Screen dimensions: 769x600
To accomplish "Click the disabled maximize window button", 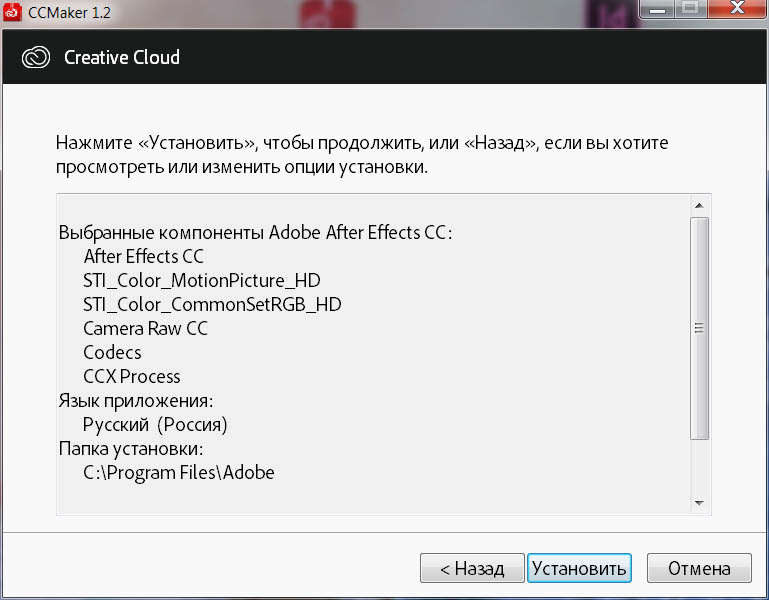I will pos(689,10).
